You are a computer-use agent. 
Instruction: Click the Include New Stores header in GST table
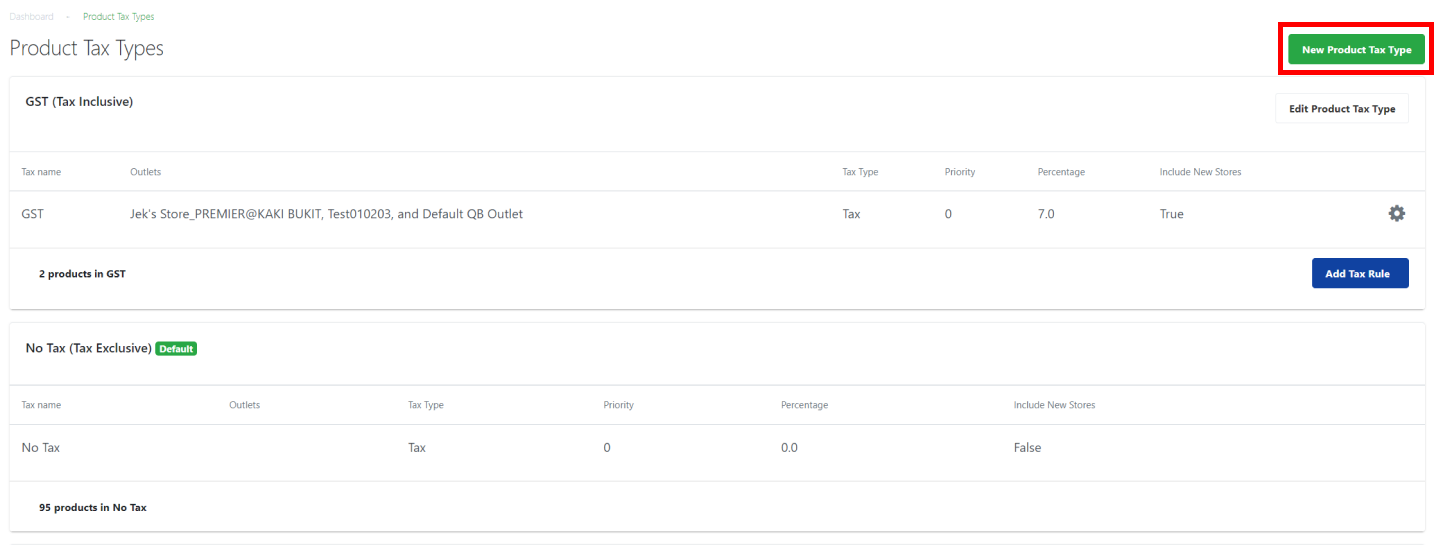pos(1200,172)
